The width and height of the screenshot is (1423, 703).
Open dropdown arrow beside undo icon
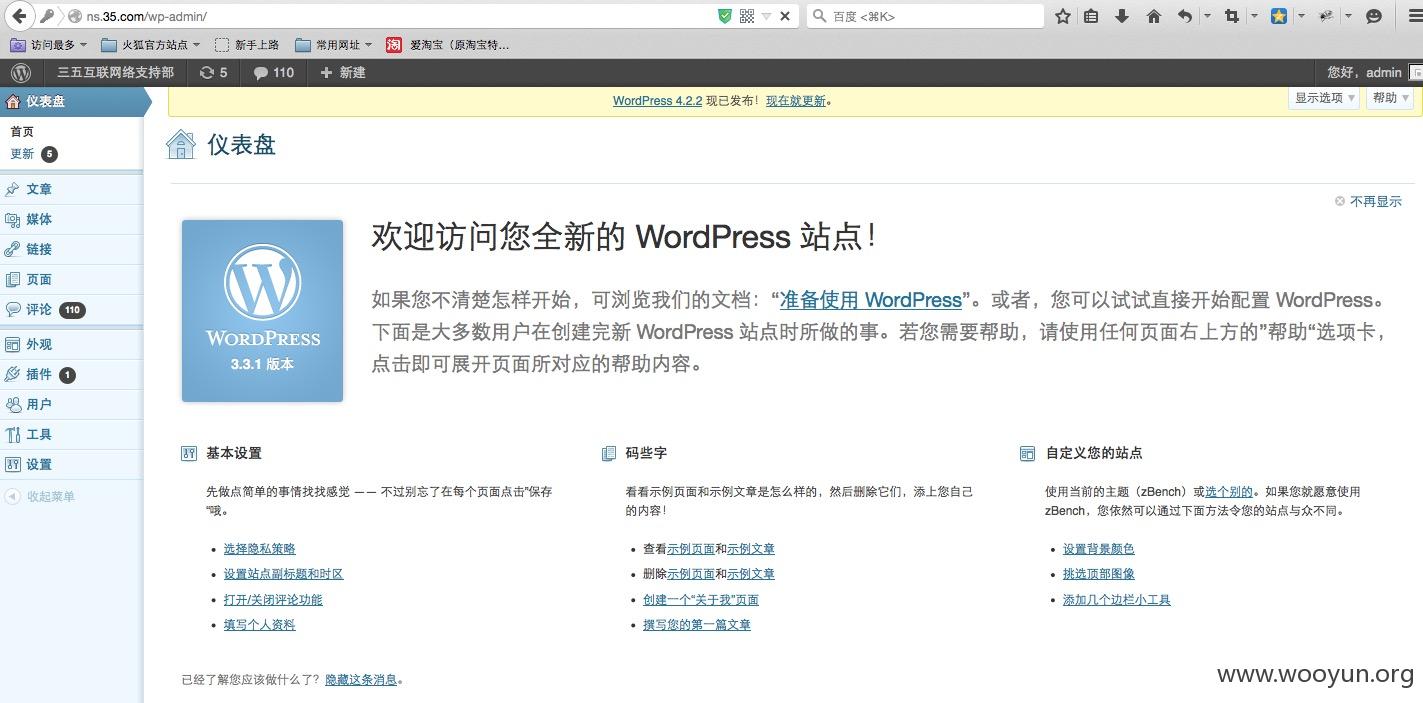pos(1207,16)
